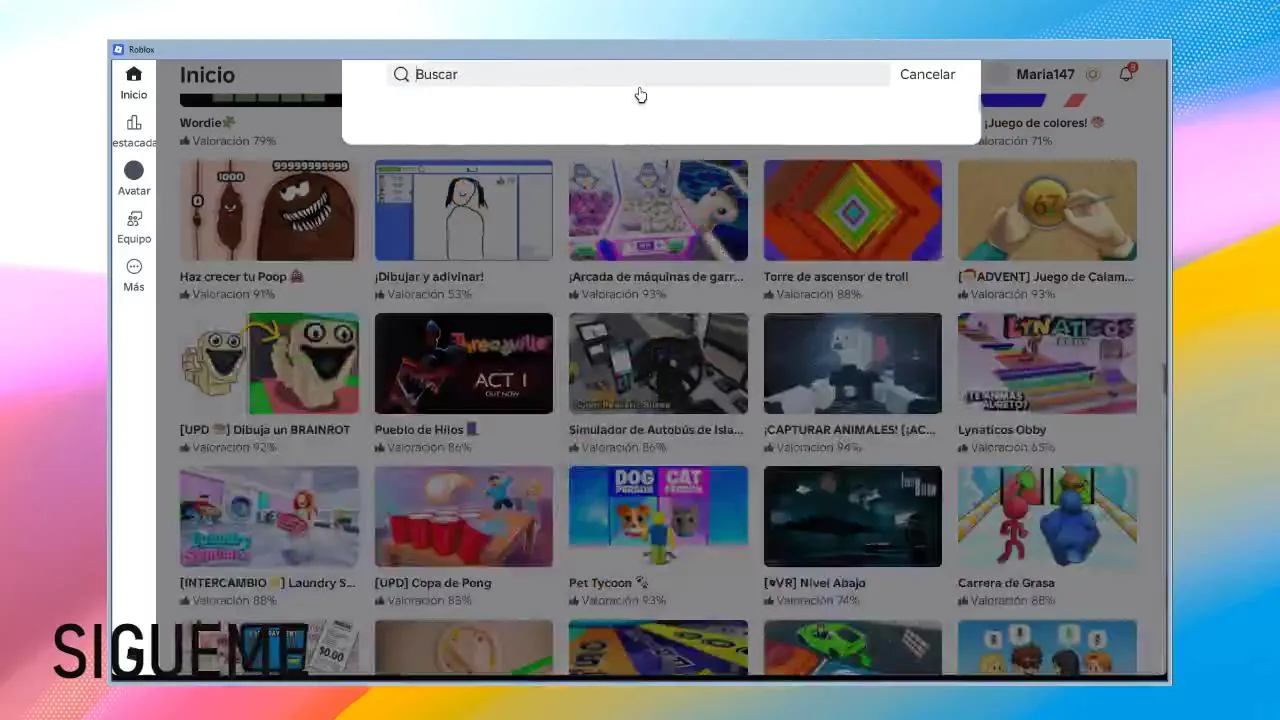
Task: Open UPD Copa de Pong thumbnail
Action: click(x=464, y=516)
